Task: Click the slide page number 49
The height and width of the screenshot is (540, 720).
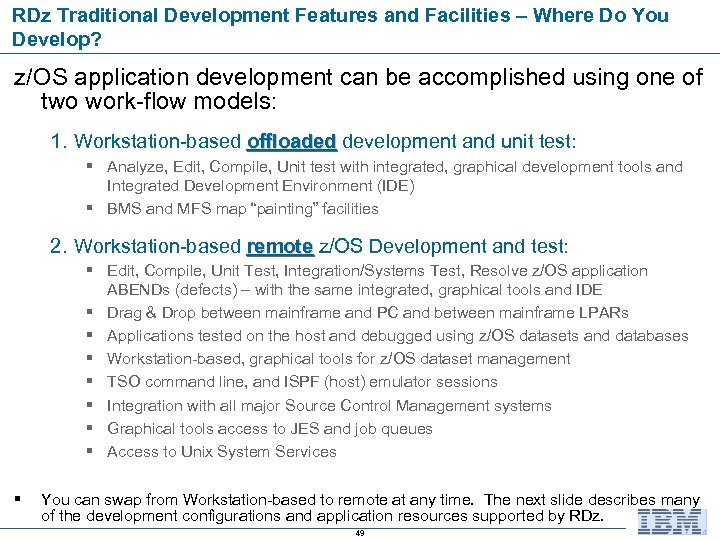Action: click(360, 533)
